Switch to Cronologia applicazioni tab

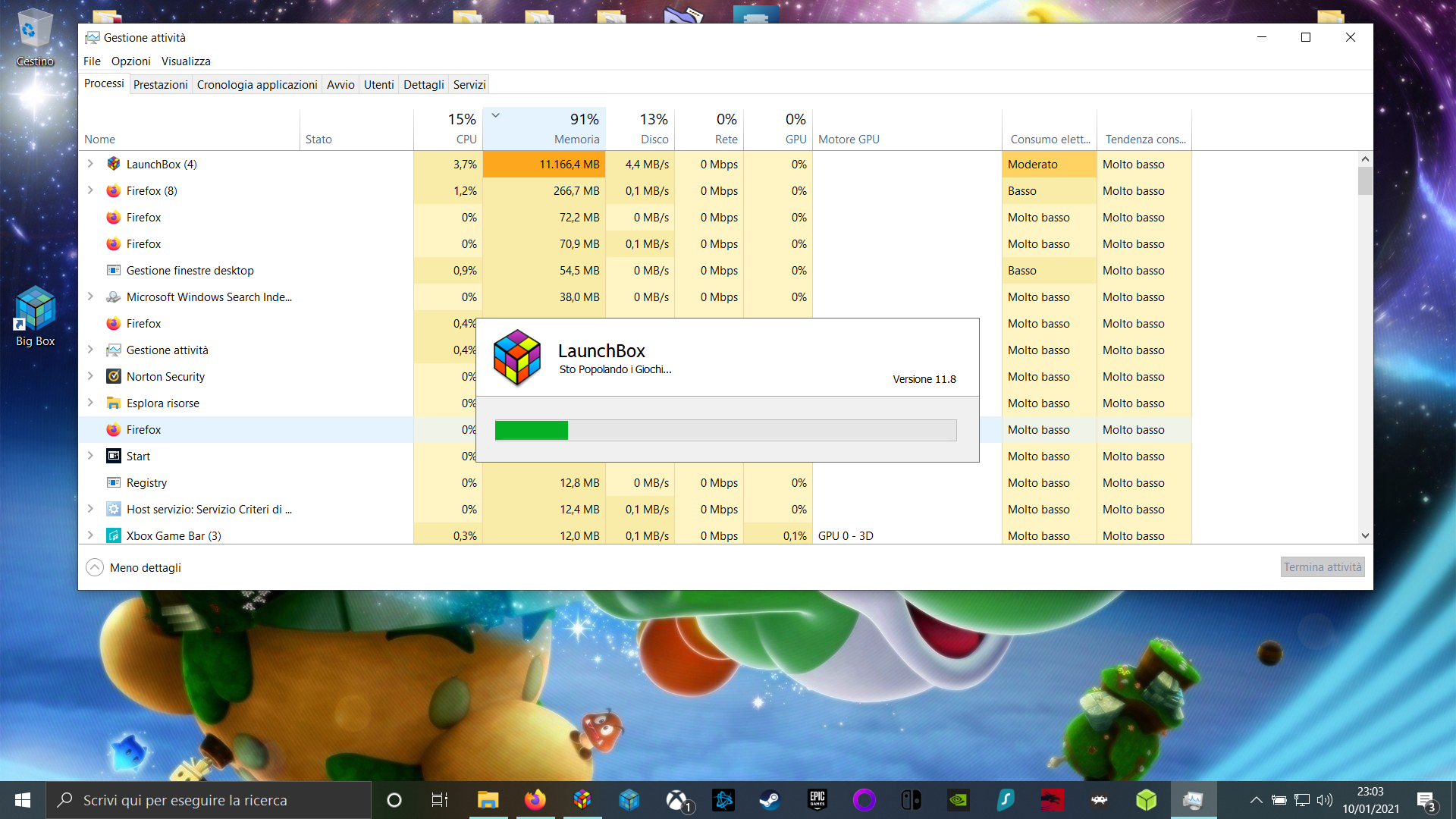tap(257, 84)
